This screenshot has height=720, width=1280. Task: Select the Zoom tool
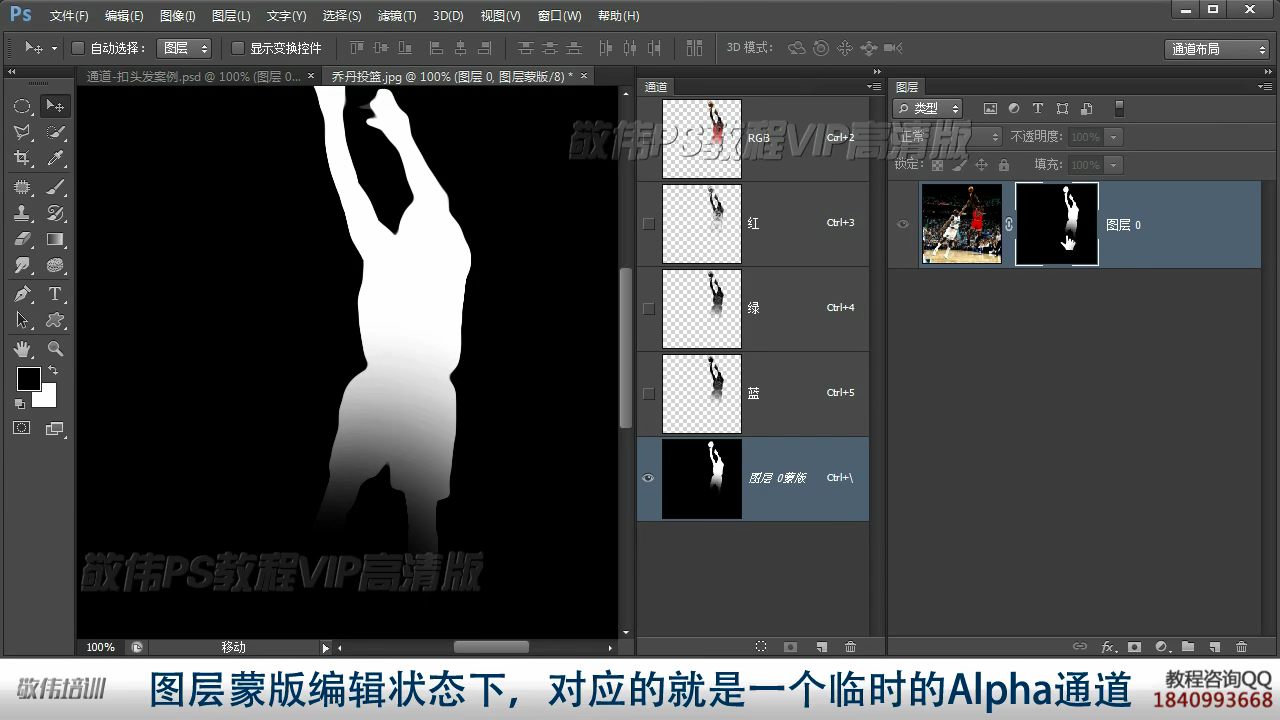[x=55, y=349]
